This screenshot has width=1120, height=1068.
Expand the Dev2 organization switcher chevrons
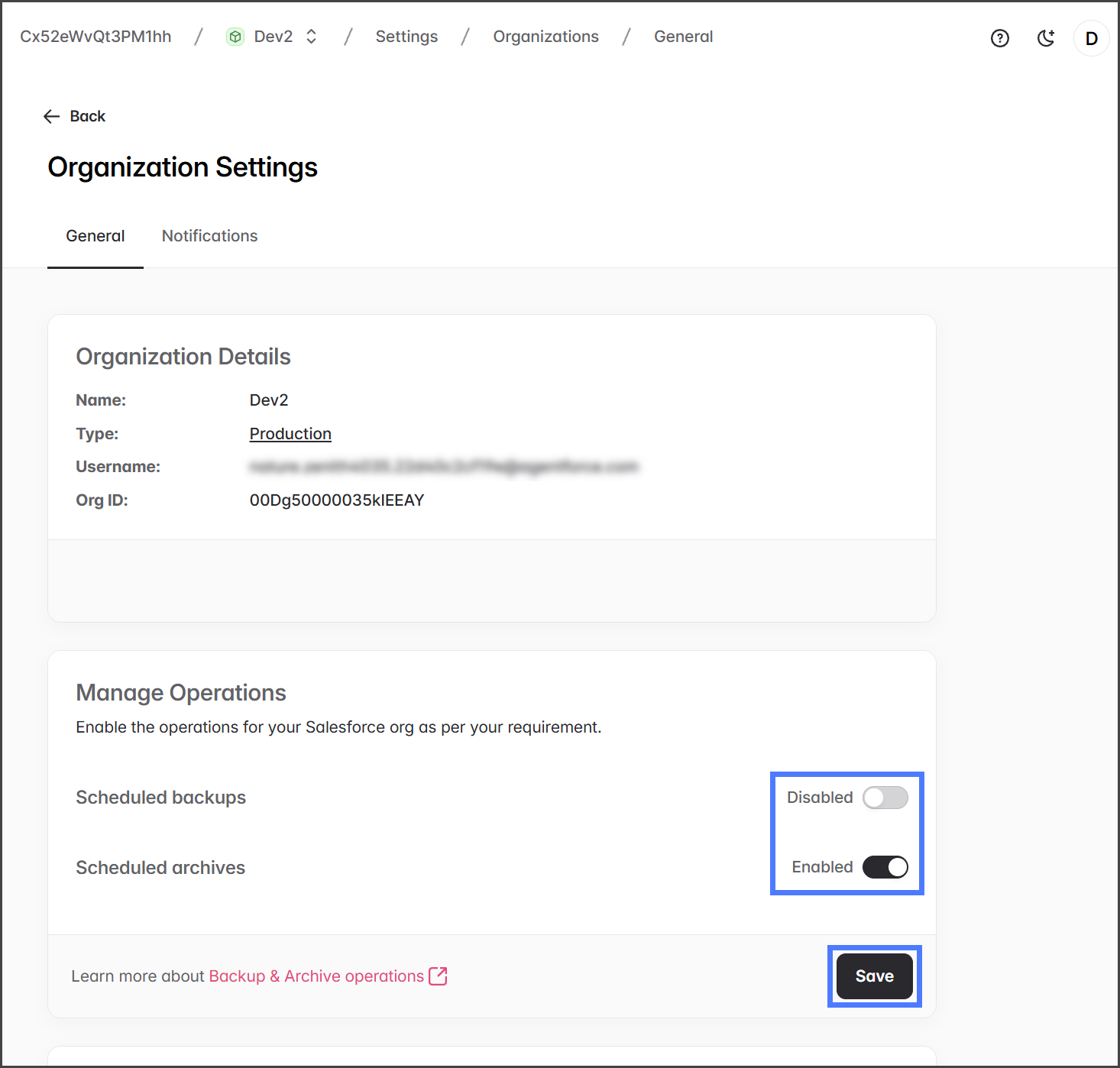tap(311, 37)
